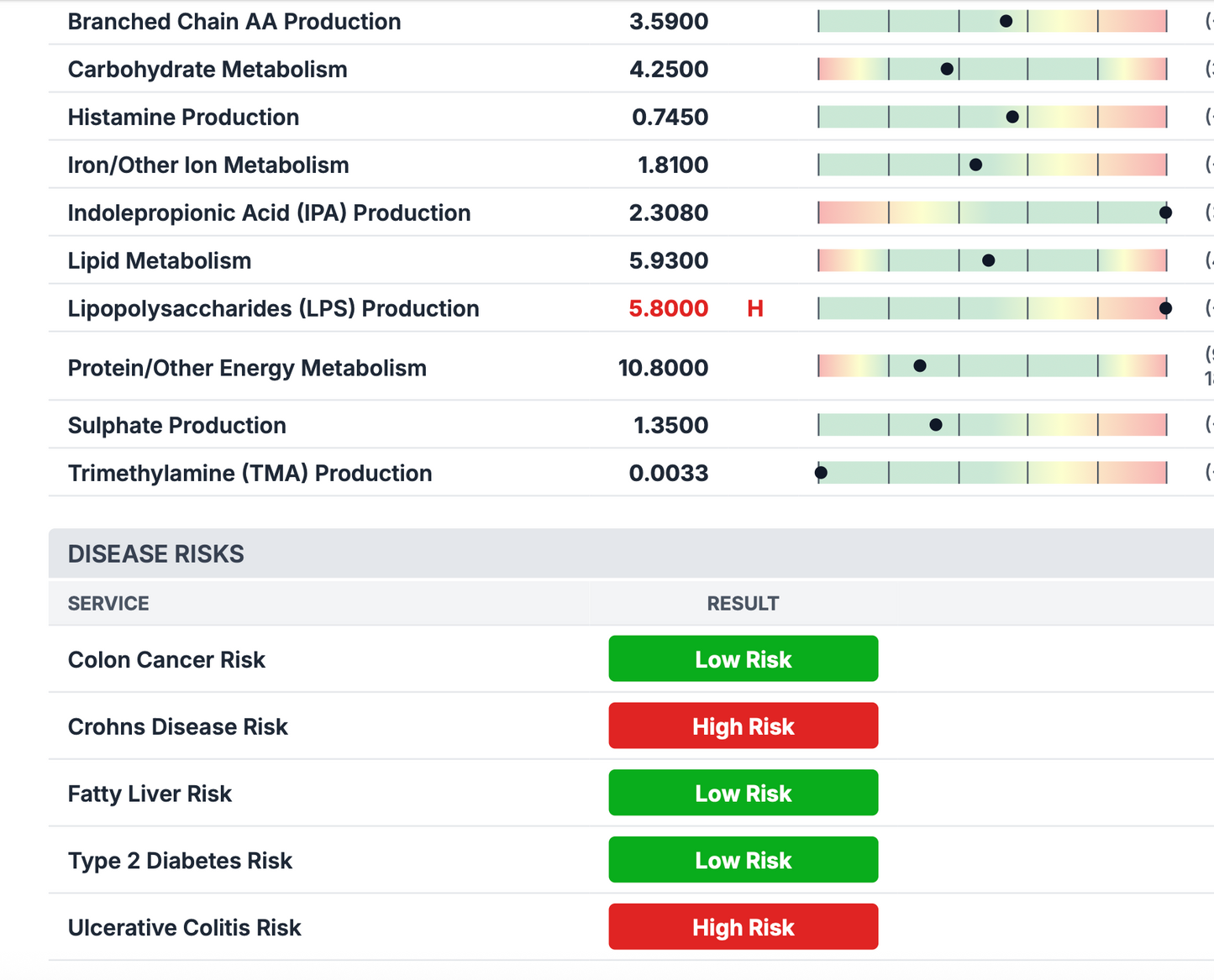Screen dimensions: 1214x980
Task: Open the Ulcerative Colitis High Risk badge
Action: 743,928
